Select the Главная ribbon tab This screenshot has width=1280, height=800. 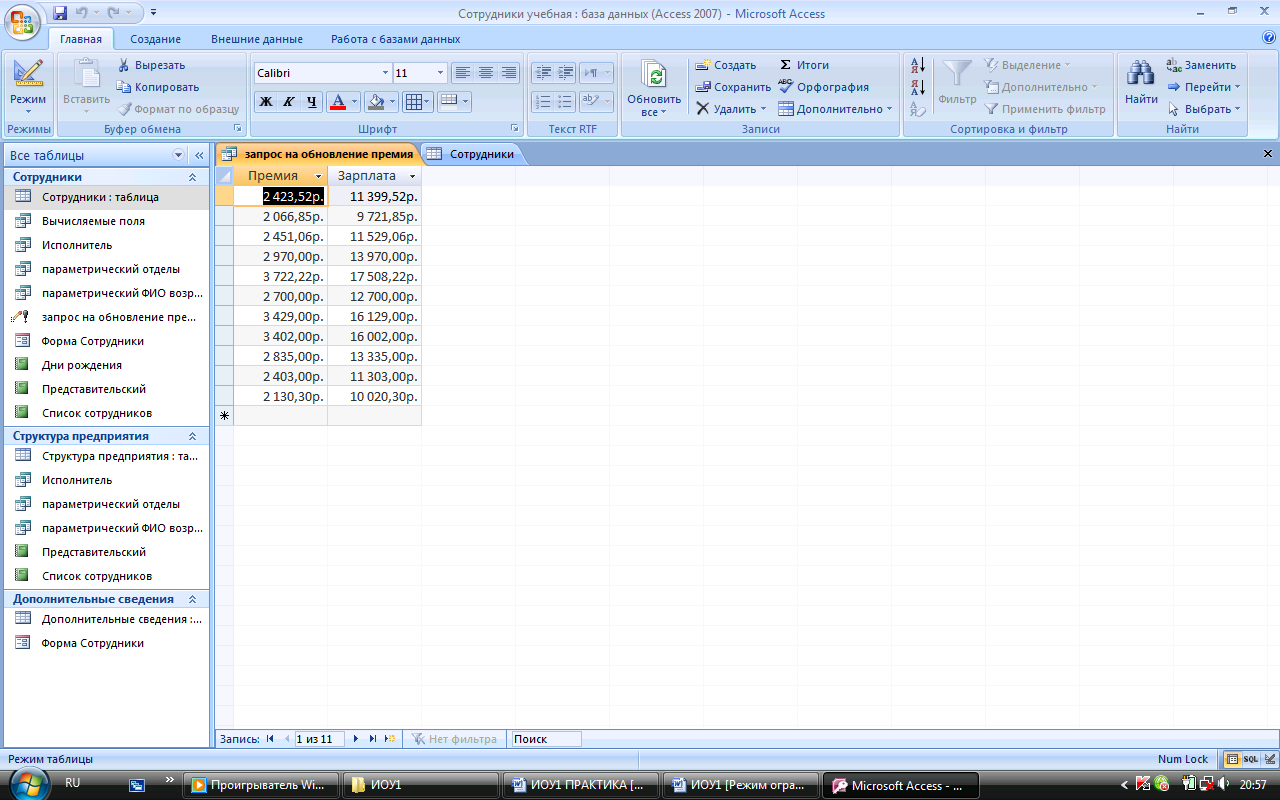click(81, 39)
